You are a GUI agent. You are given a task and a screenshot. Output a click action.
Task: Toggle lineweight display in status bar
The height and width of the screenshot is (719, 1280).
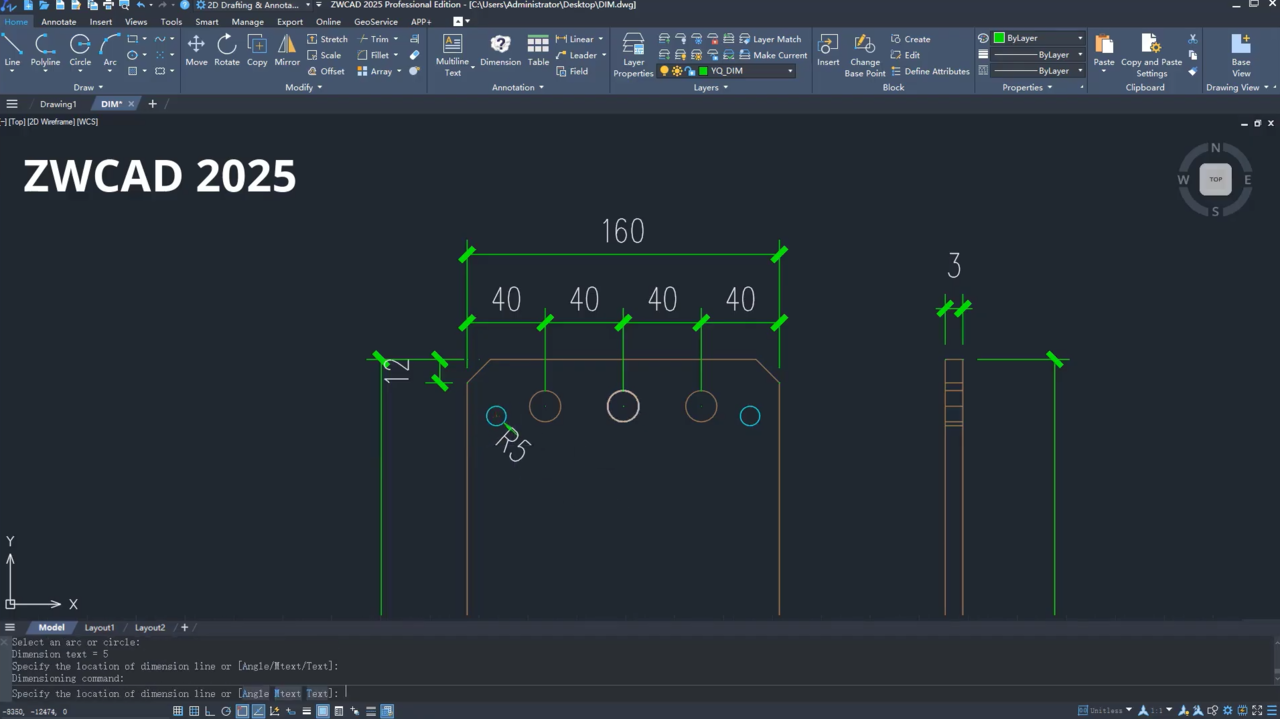pos(306,711)
